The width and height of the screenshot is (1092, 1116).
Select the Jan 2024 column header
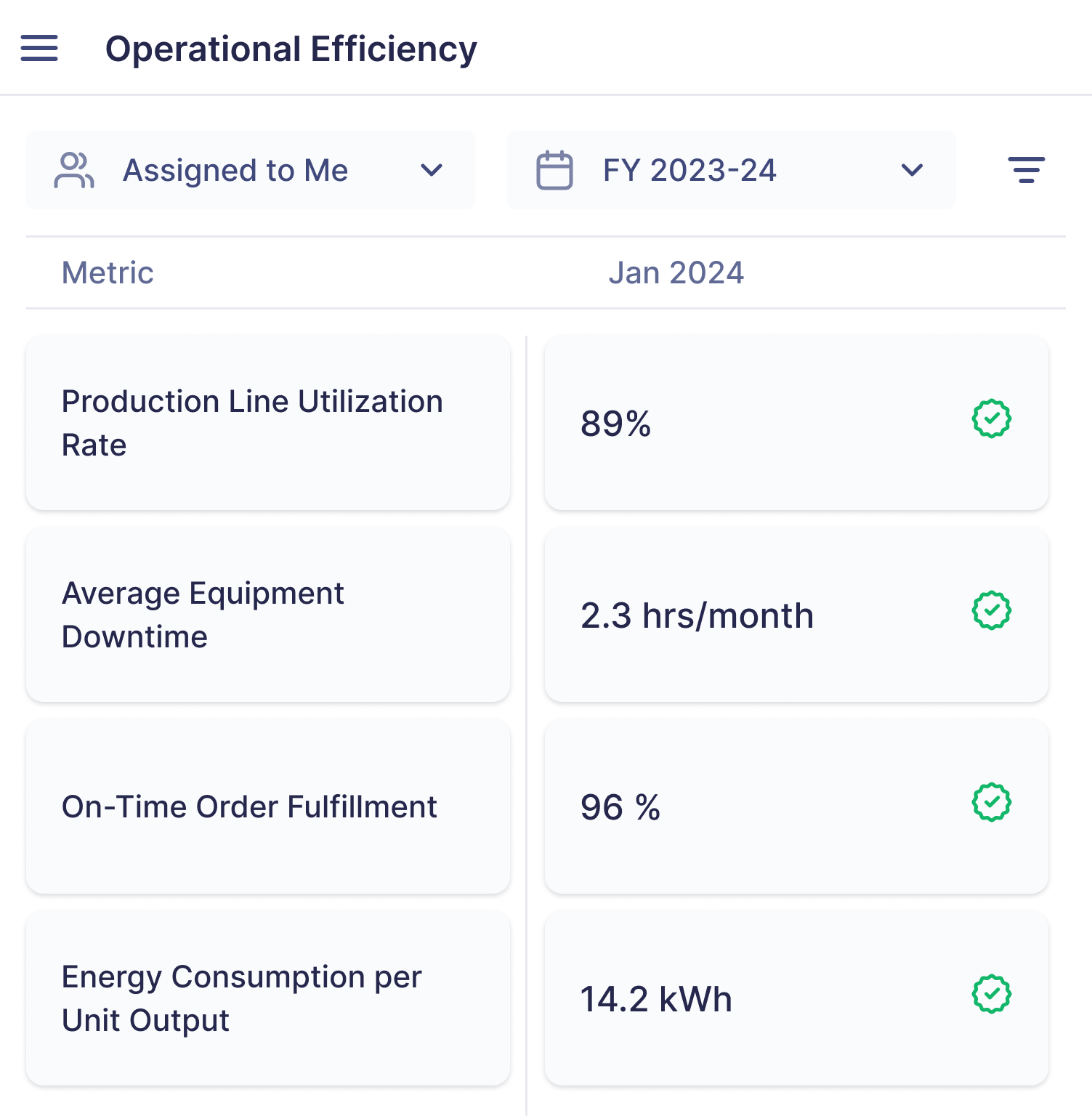point(676,273)
